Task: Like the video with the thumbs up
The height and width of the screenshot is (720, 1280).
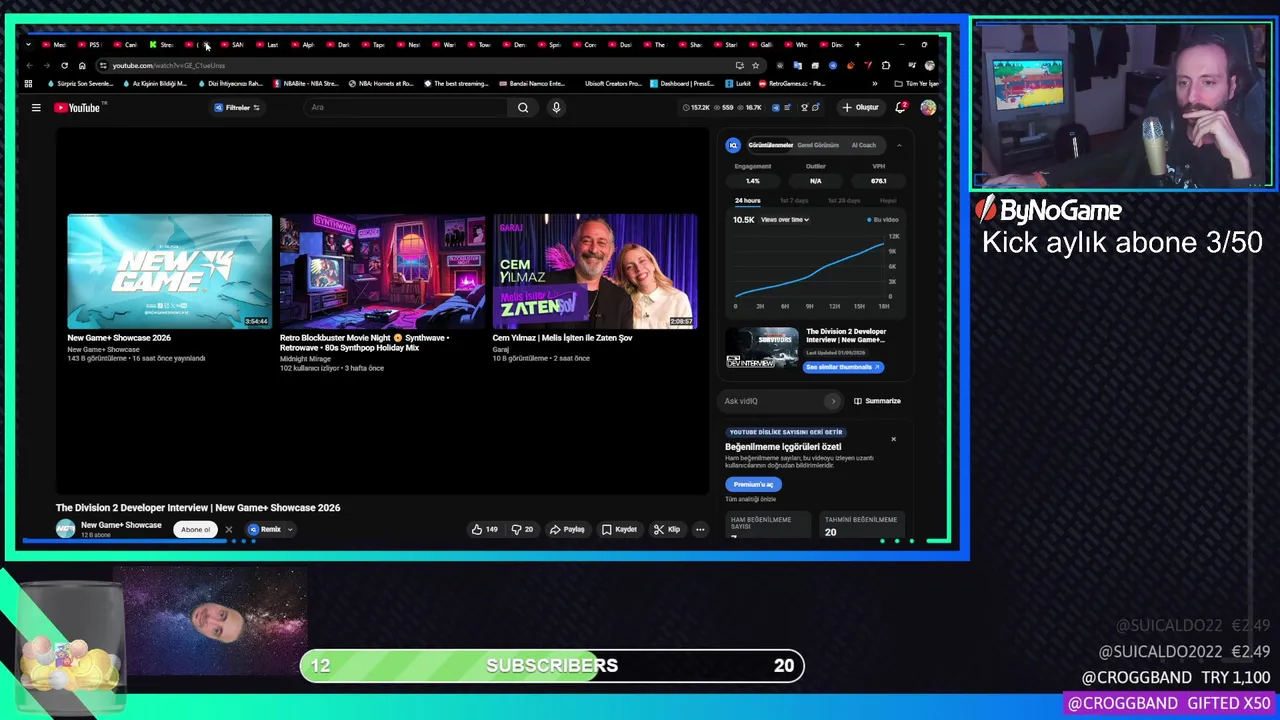Action: pyautogui.click(x=485, y=529)
